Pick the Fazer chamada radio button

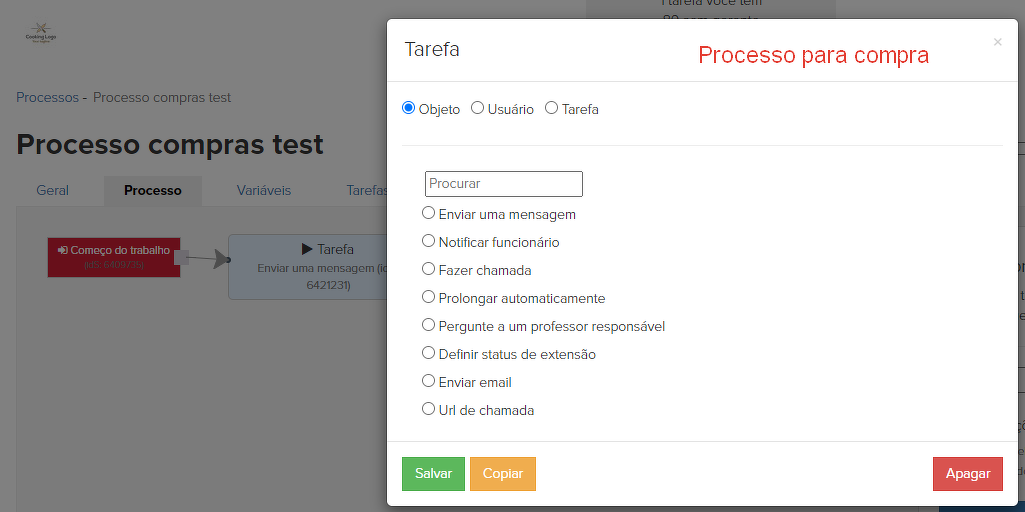(428, 269)
